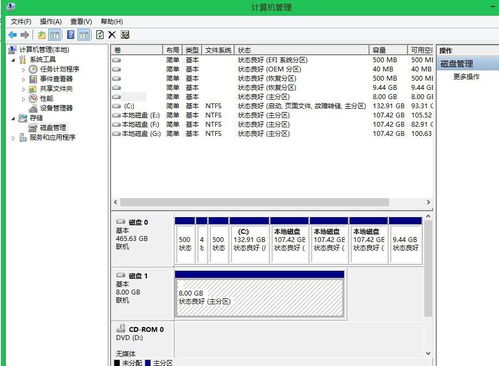Image resolution: width=499 pixels, height=366 pixels.
Task: Click the Up one level folder icon
Action: (42, 35)
